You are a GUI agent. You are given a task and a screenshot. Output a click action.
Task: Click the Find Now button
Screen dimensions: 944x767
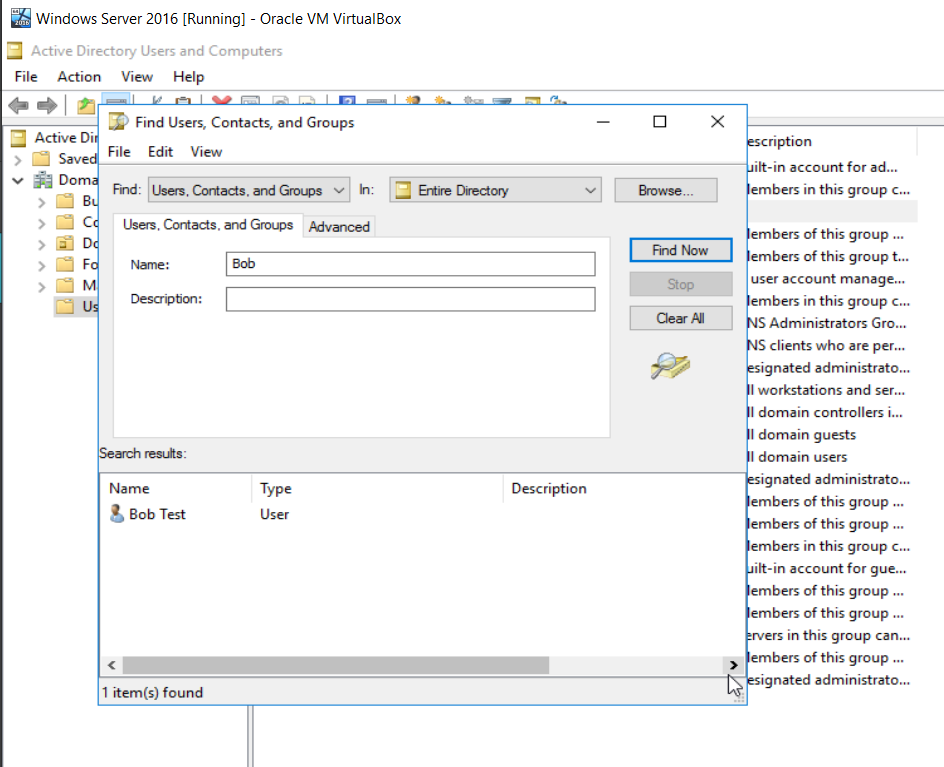(x=680, y=250)
